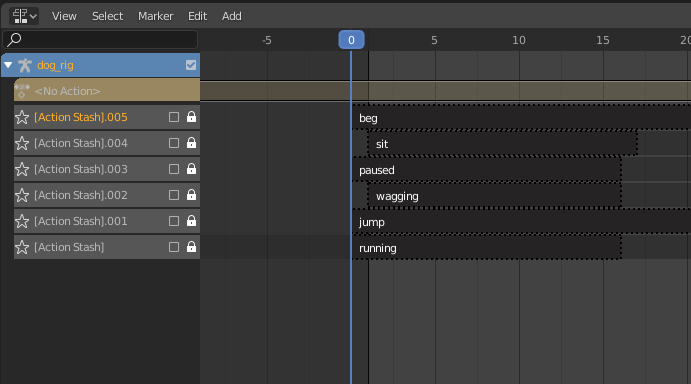Select the [Action Stash].001 track name

coord(81,221)
